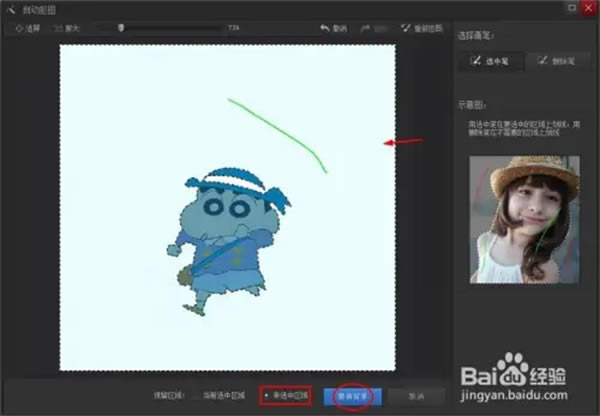Click restart cutout (重新抠图) button

click(421, 28)
